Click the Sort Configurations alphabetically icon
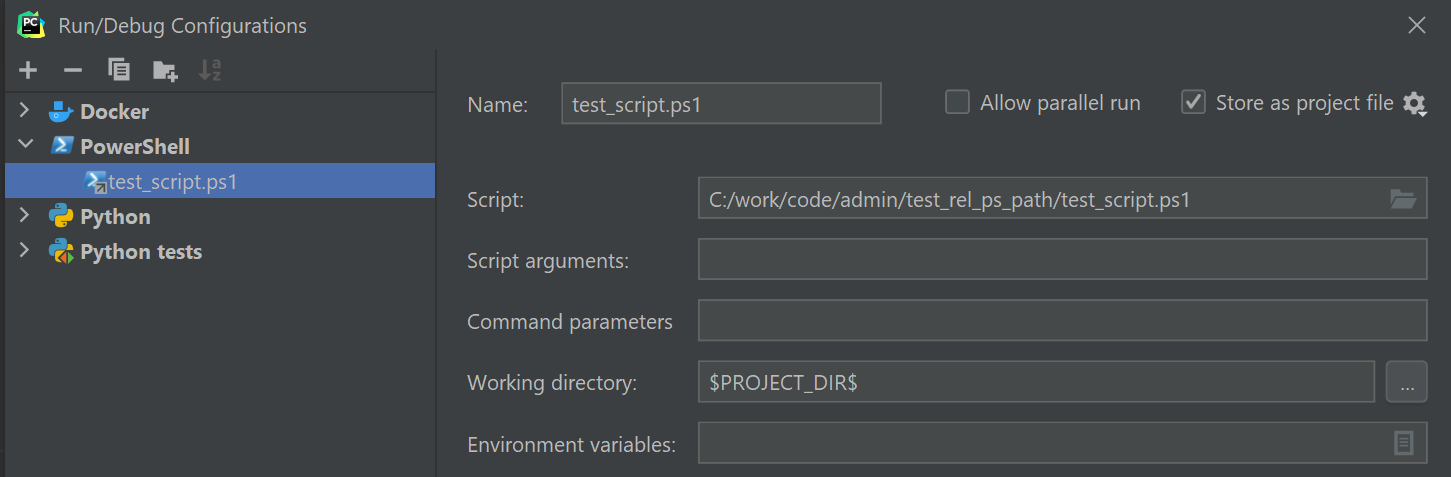This screenshot has width=1451, height=477. point(209,70)
